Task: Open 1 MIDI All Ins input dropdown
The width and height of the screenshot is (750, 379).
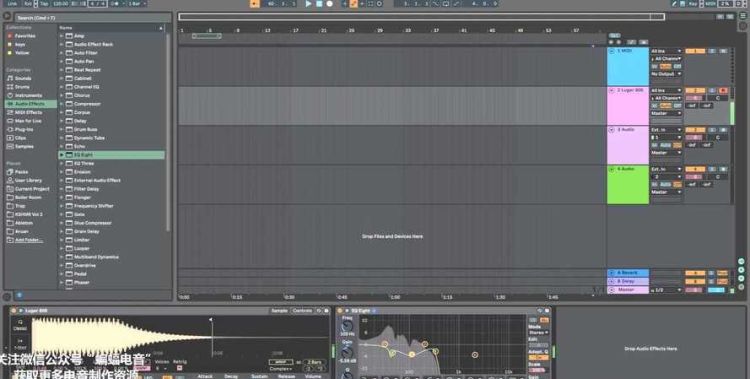Action: point(666,51)
